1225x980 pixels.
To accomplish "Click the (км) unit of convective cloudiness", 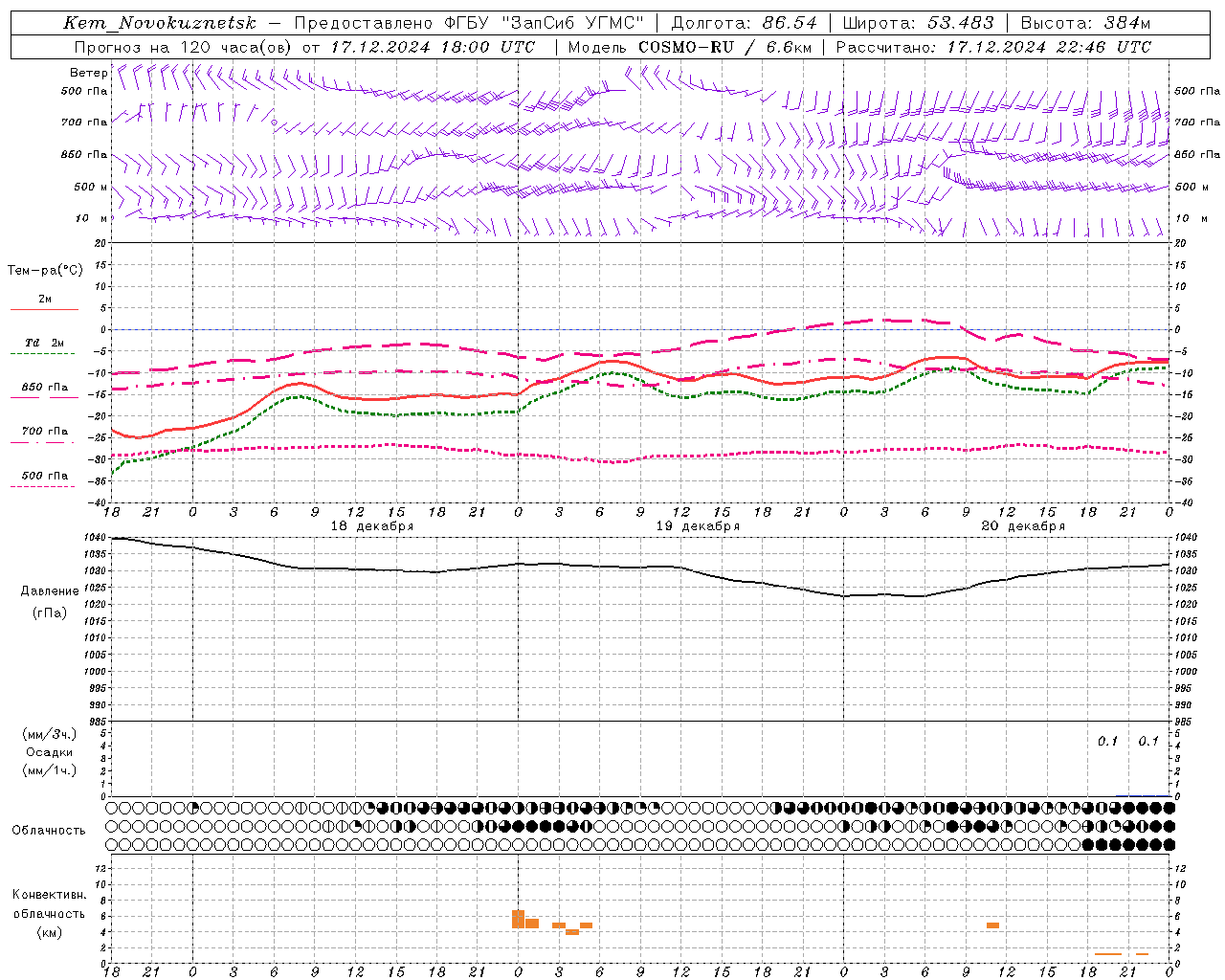I will point(49,932).
